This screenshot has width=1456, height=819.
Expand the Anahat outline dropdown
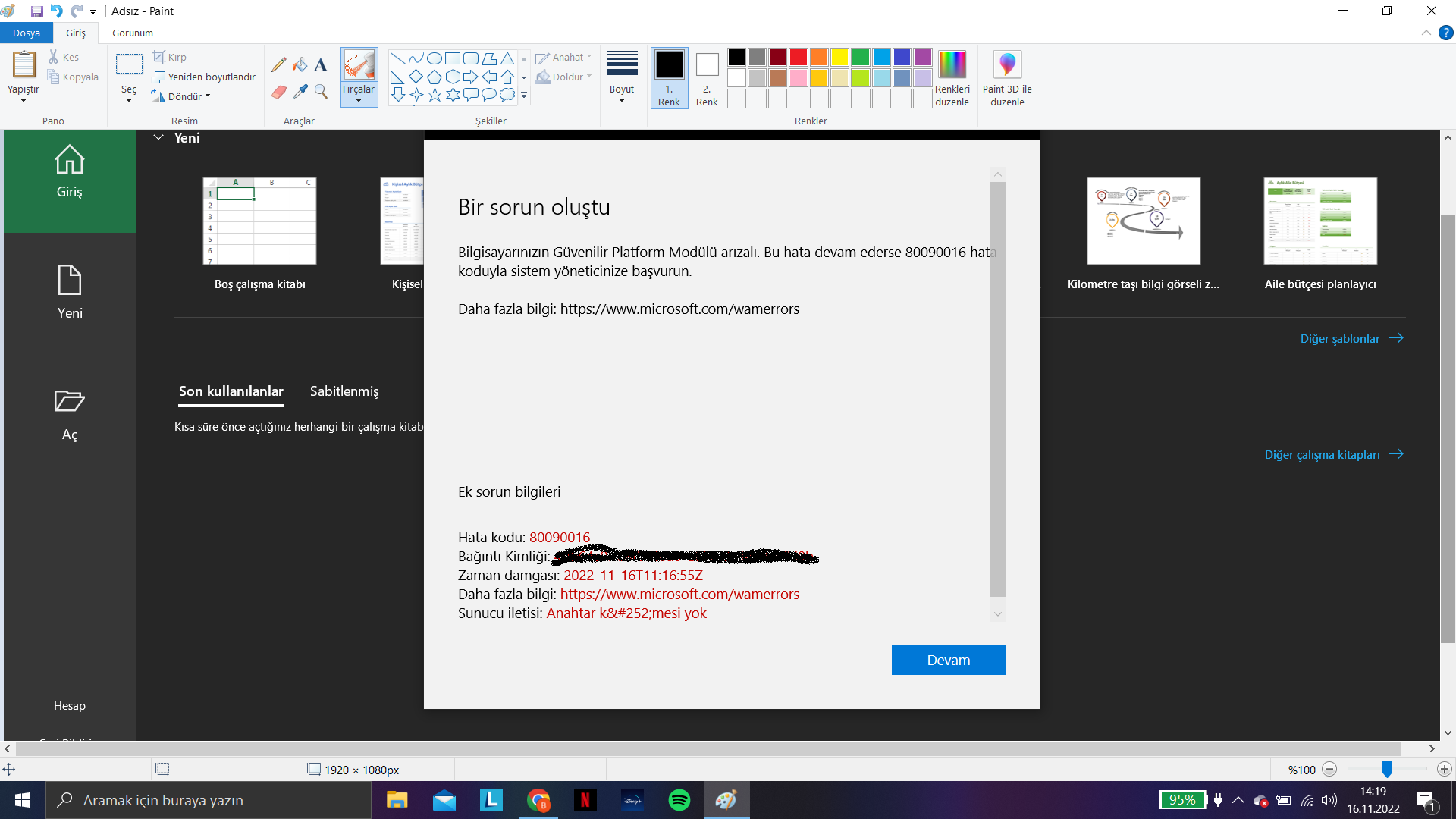coord(564,58)
